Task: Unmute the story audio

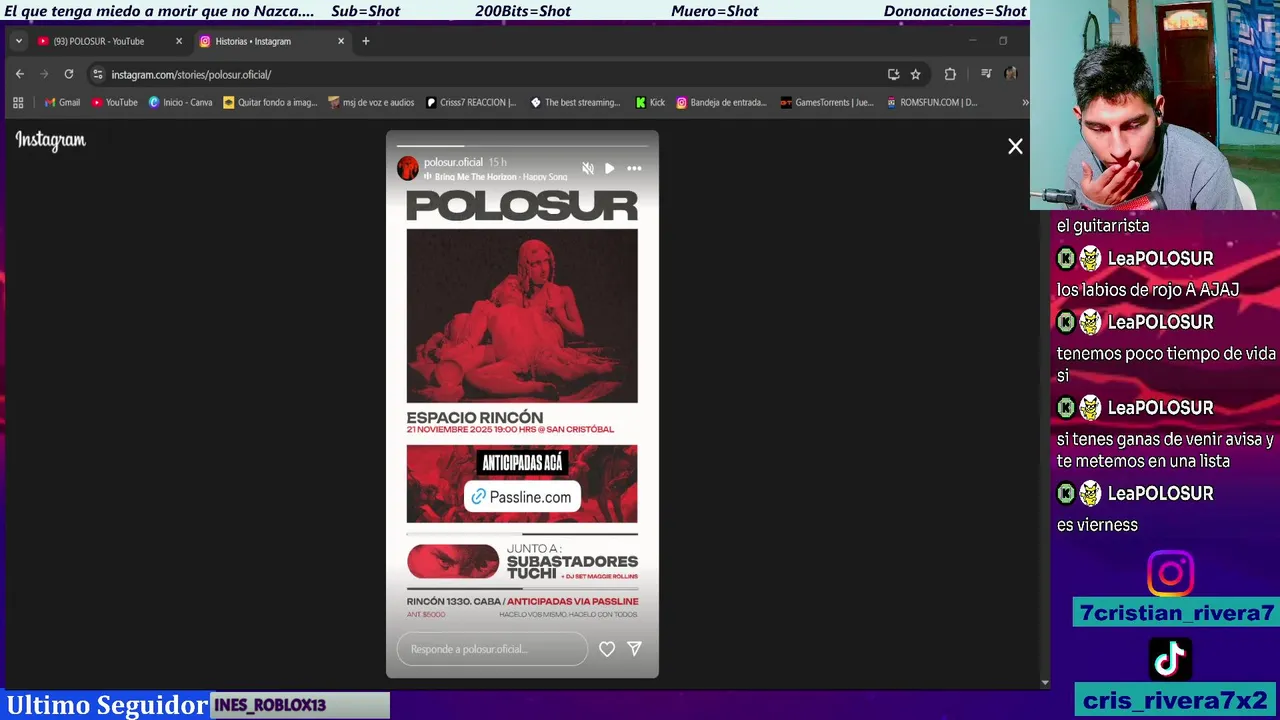Action: 588,168
